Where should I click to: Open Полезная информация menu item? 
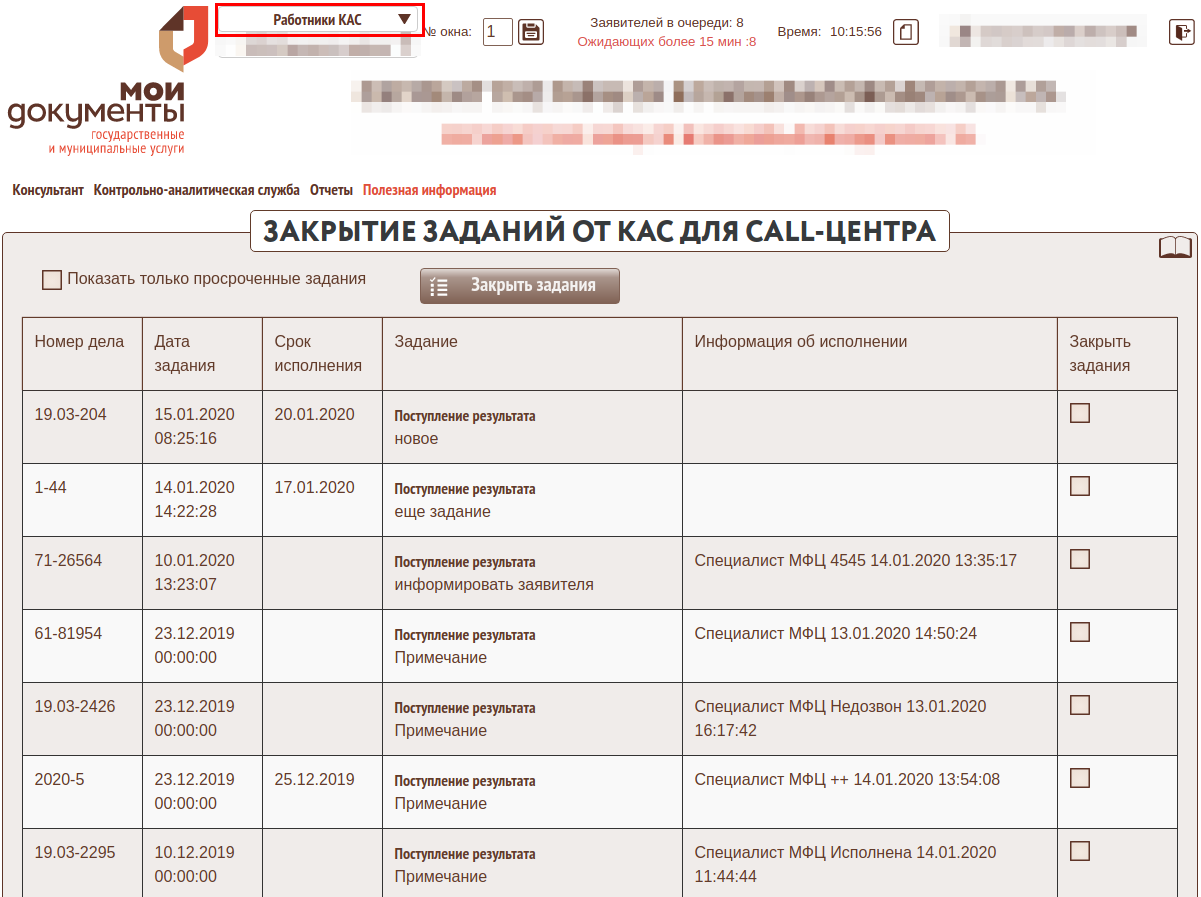[x=429, y=190]
